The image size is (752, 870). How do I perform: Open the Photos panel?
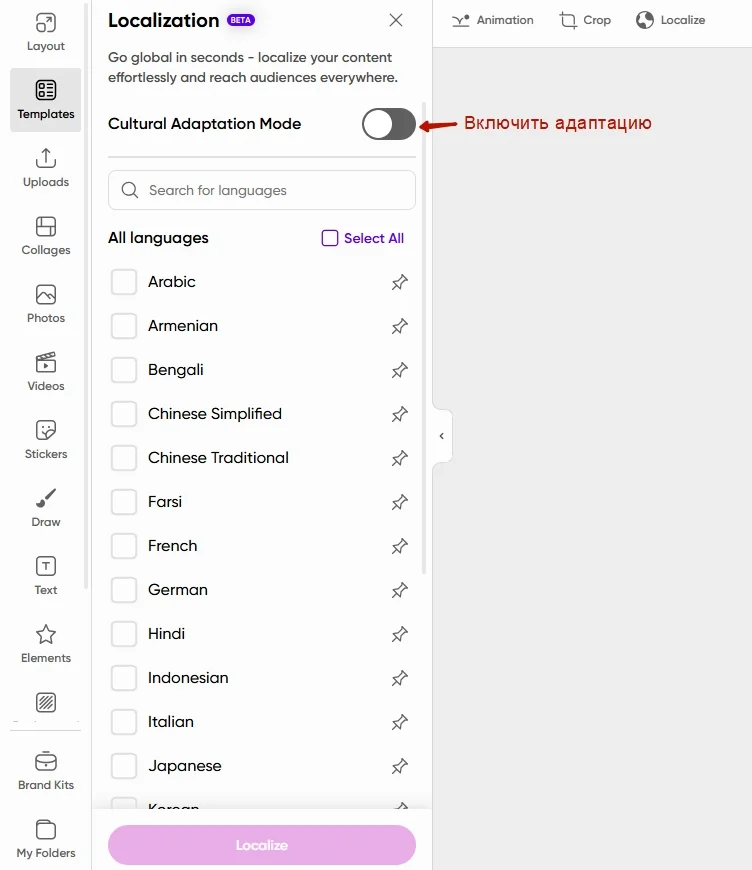pos(45,304)
